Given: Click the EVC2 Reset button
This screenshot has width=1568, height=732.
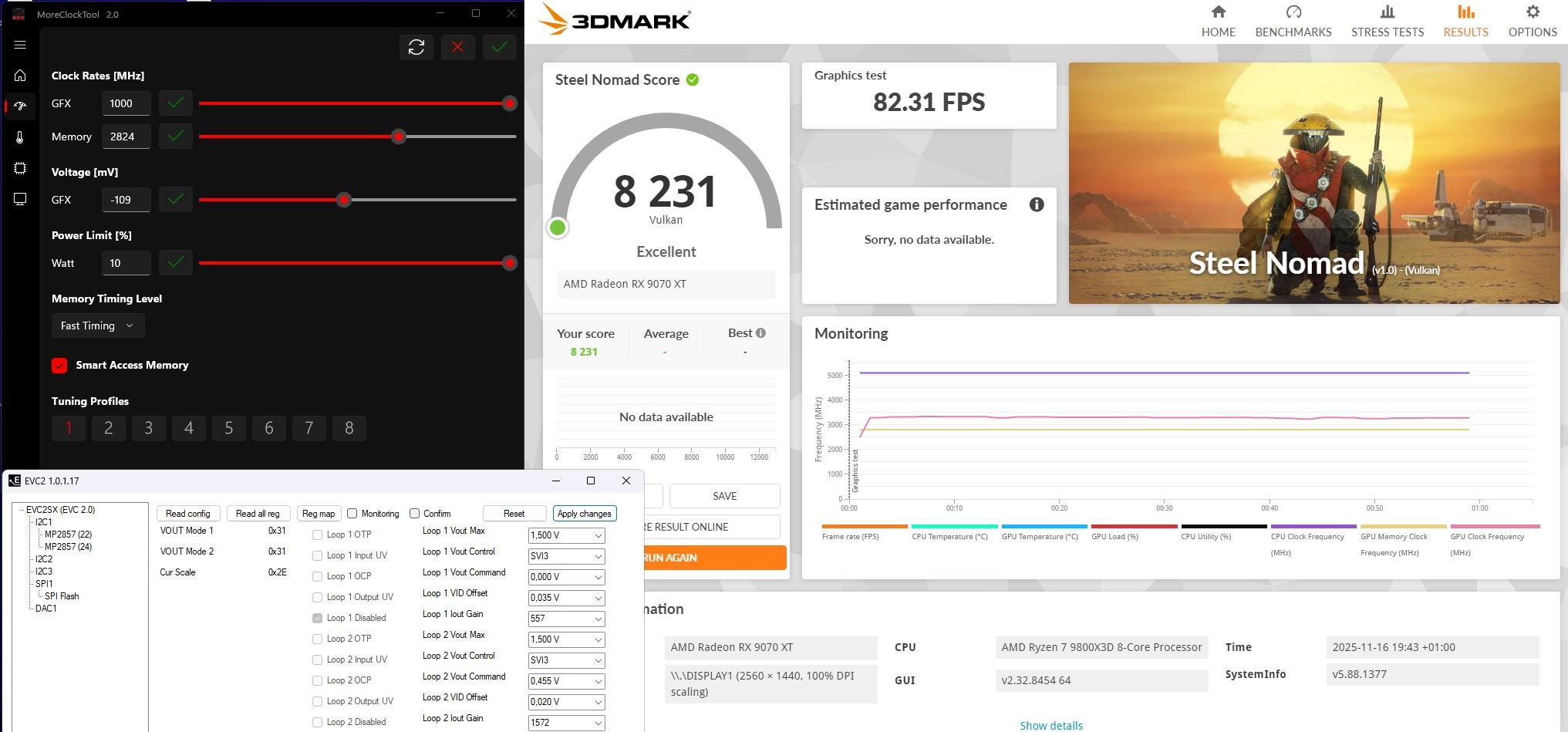Looking at the screenshot, I should coord(514,514).
